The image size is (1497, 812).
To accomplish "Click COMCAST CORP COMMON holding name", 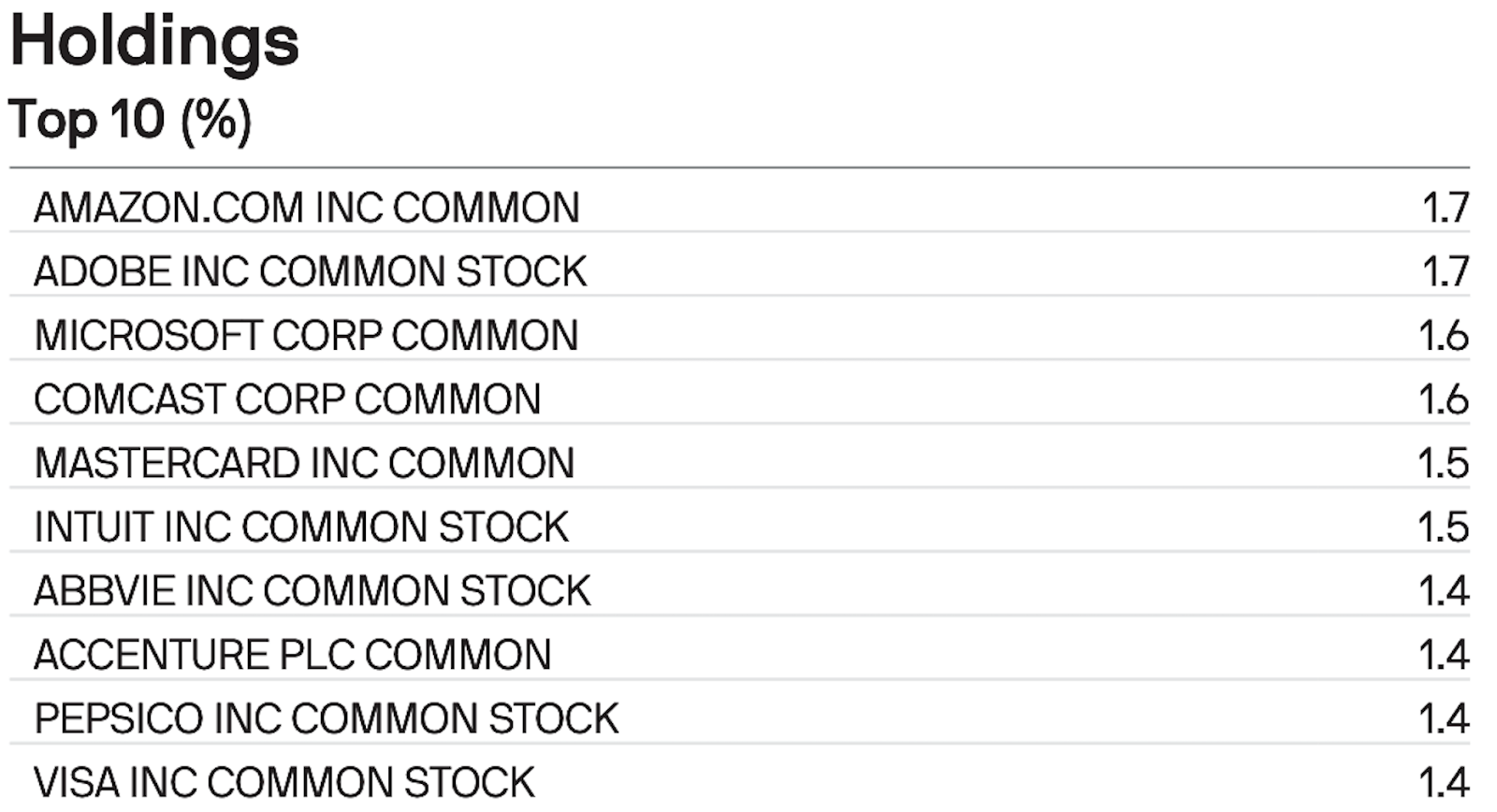I will 287,399.
